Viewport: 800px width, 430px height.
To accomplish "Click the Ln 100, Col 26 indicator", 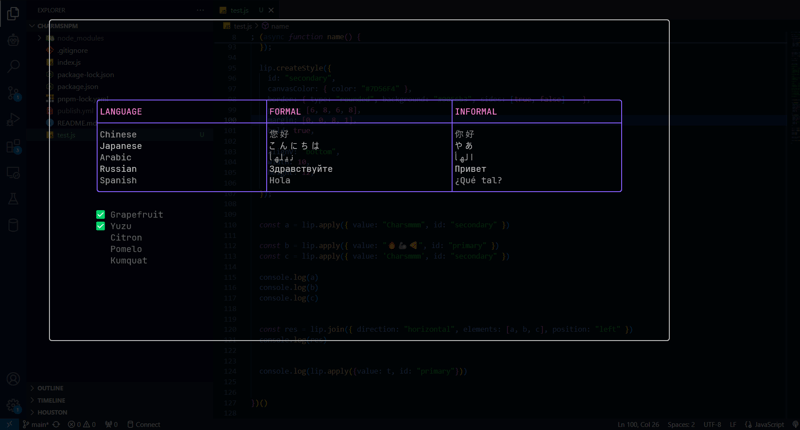I will point(637,425).
